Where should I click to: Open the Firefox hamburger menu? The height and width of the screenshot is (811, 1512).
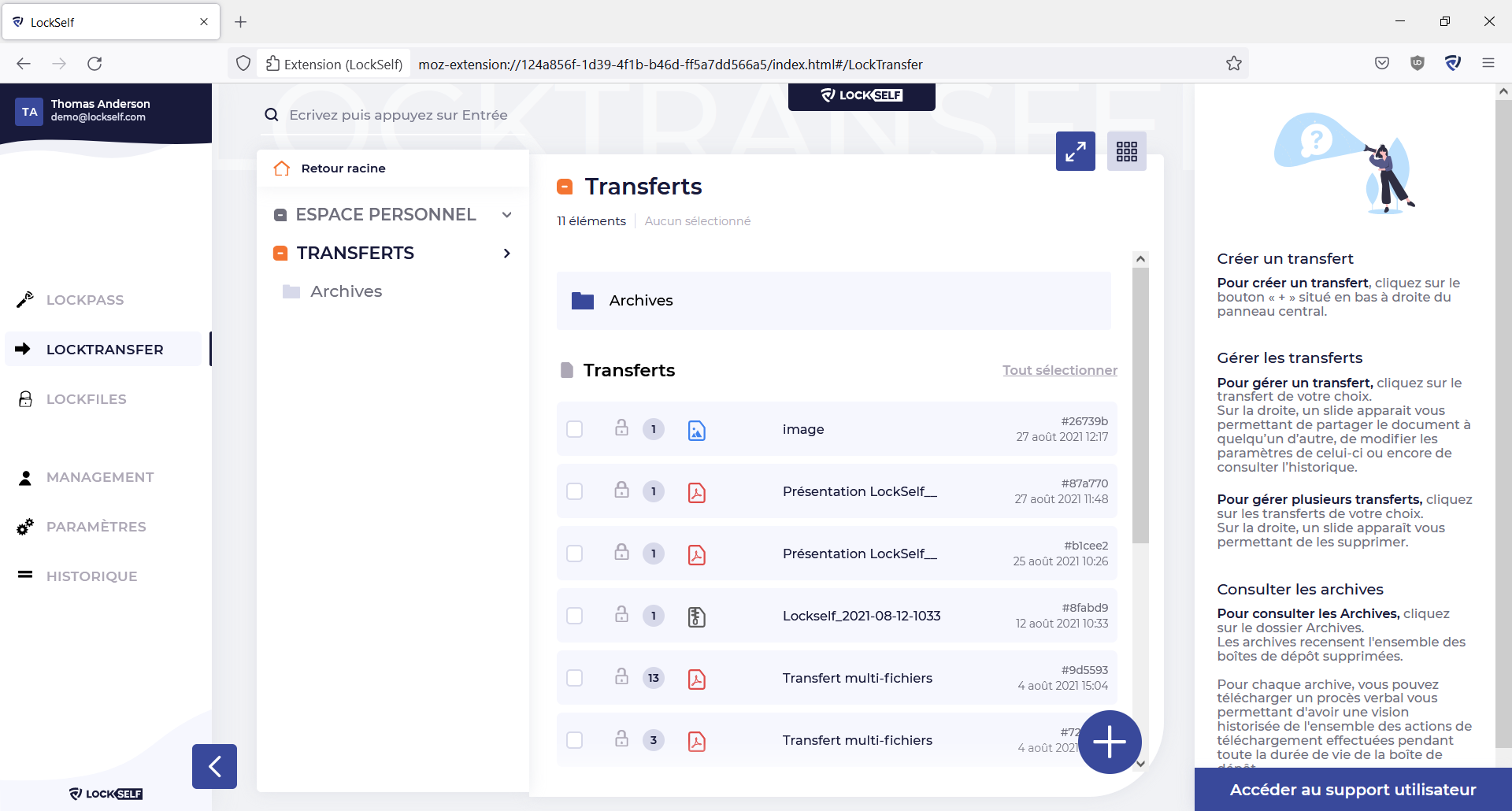(1488, 63)
